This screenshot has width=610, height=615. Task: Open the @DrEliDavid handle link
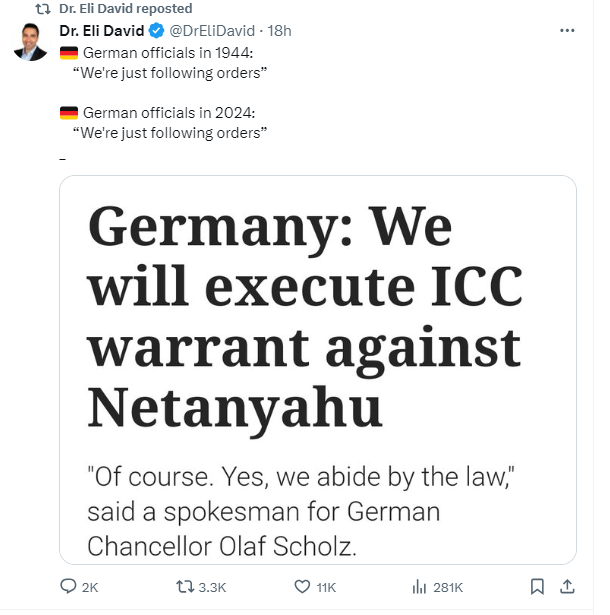pos(212,31)
